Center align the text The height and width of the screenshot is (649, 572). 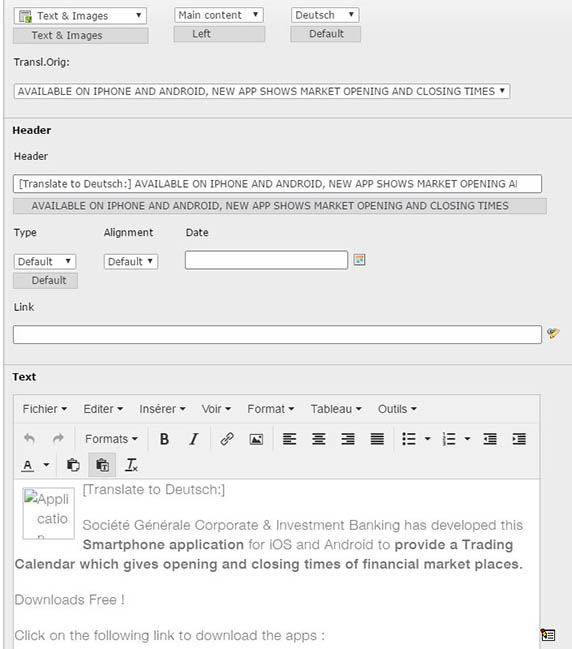pos(318,439)
